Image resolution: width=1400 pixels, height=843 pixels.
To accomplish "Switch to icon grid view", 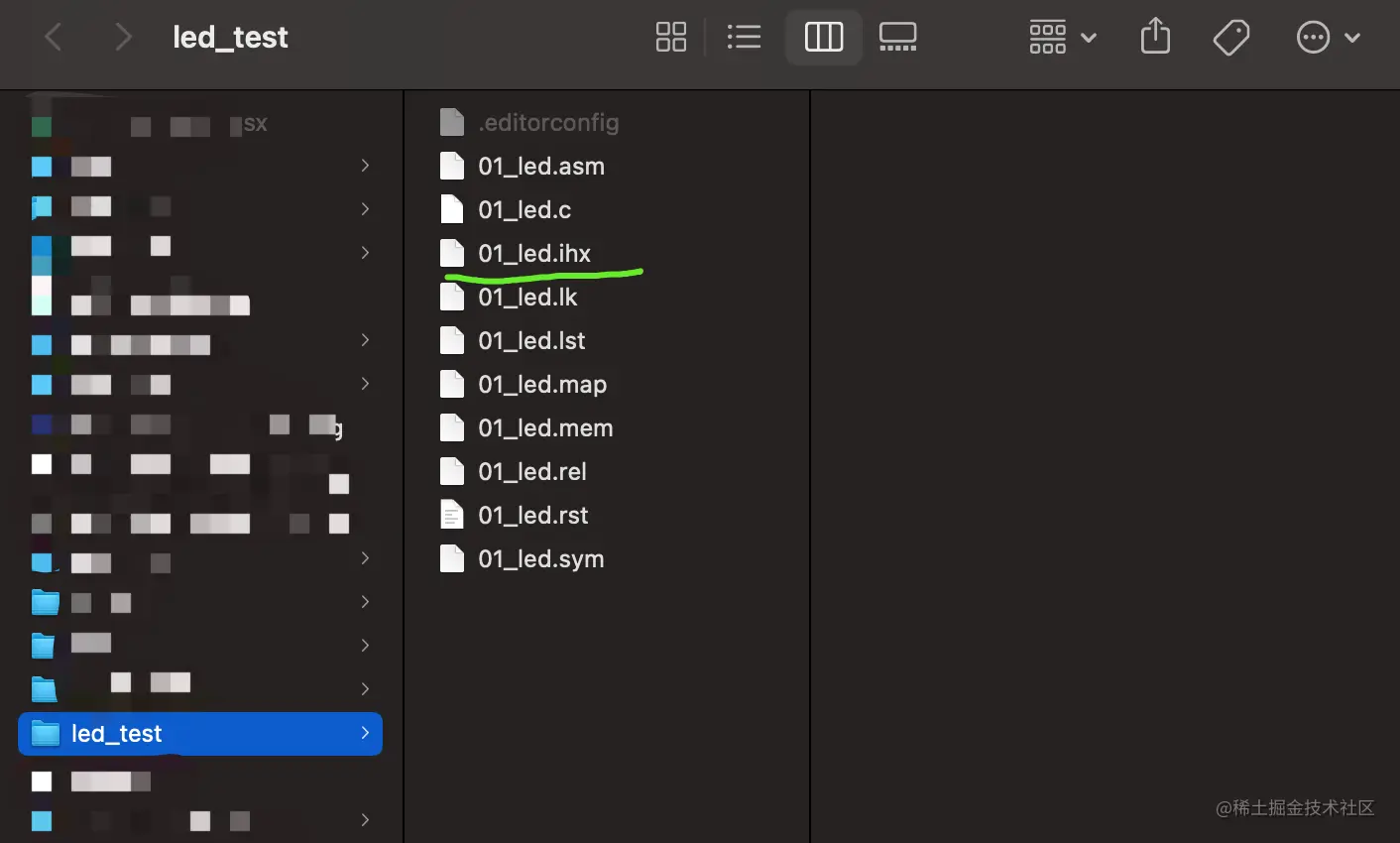I will click(x=671, y=38).
